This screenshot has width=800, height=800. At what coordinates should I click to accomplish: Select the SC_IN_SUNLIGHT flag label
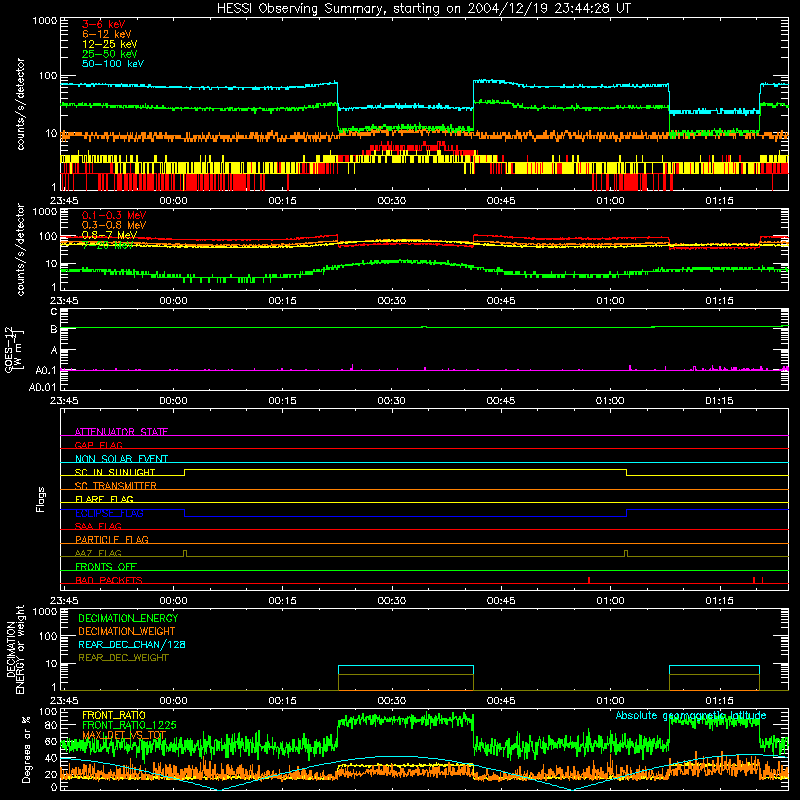(x=115, y=472)
